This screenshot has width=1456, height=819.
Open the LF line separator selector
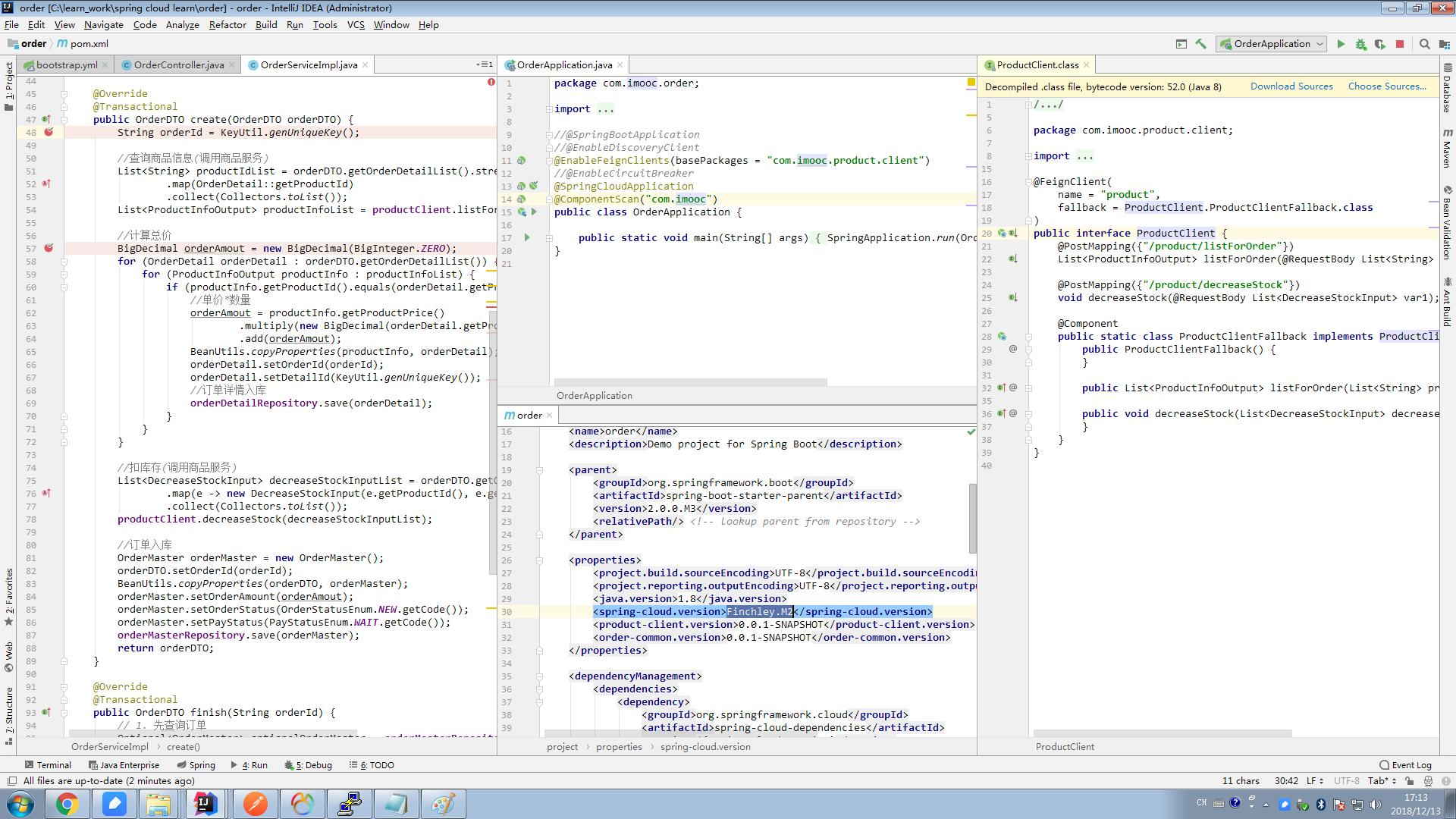point(1315,781)
